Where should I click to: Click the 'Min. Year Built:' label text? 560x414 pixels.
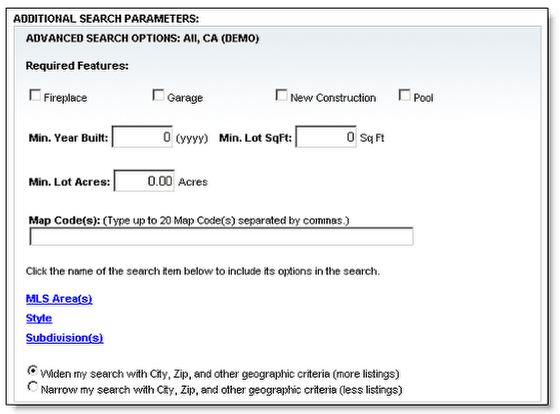(68, 138)
